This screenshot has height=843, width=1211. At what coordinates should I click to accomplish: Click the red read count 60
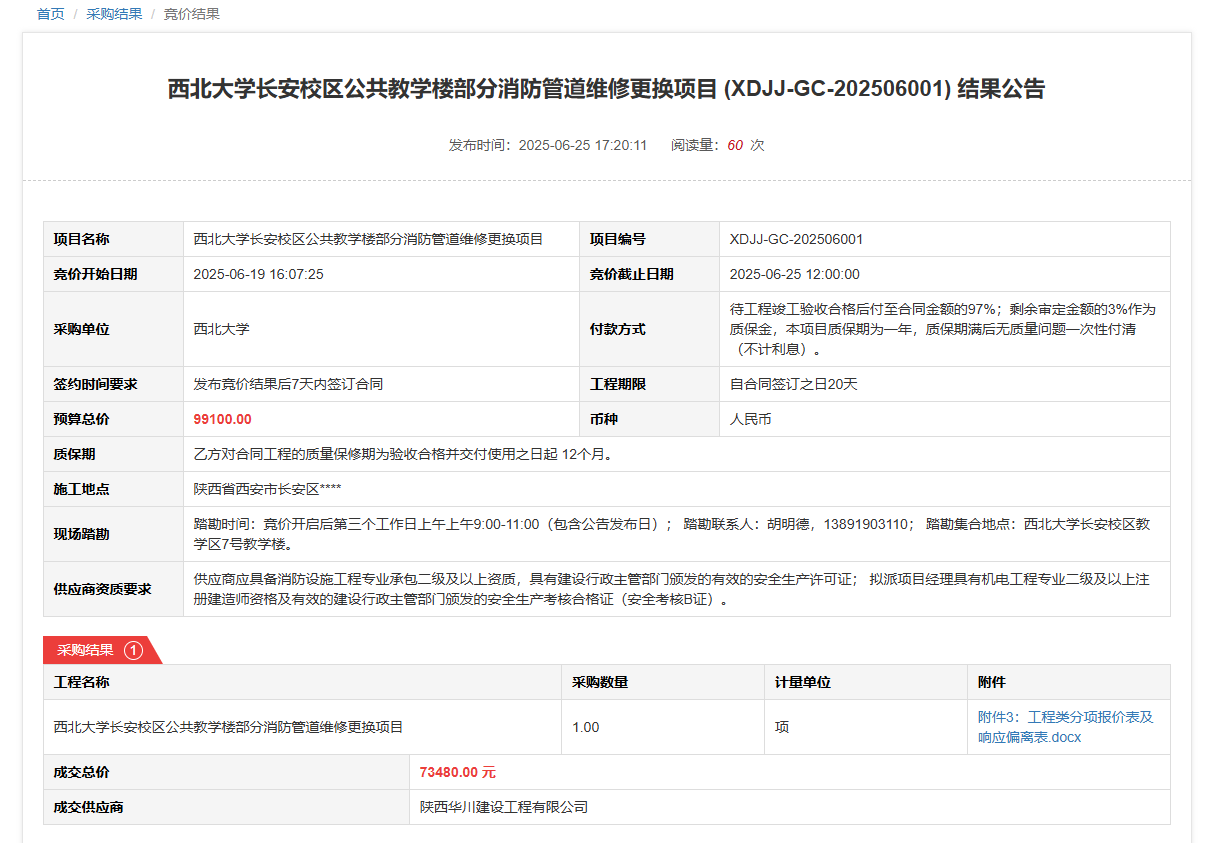(x=735, y=145)
